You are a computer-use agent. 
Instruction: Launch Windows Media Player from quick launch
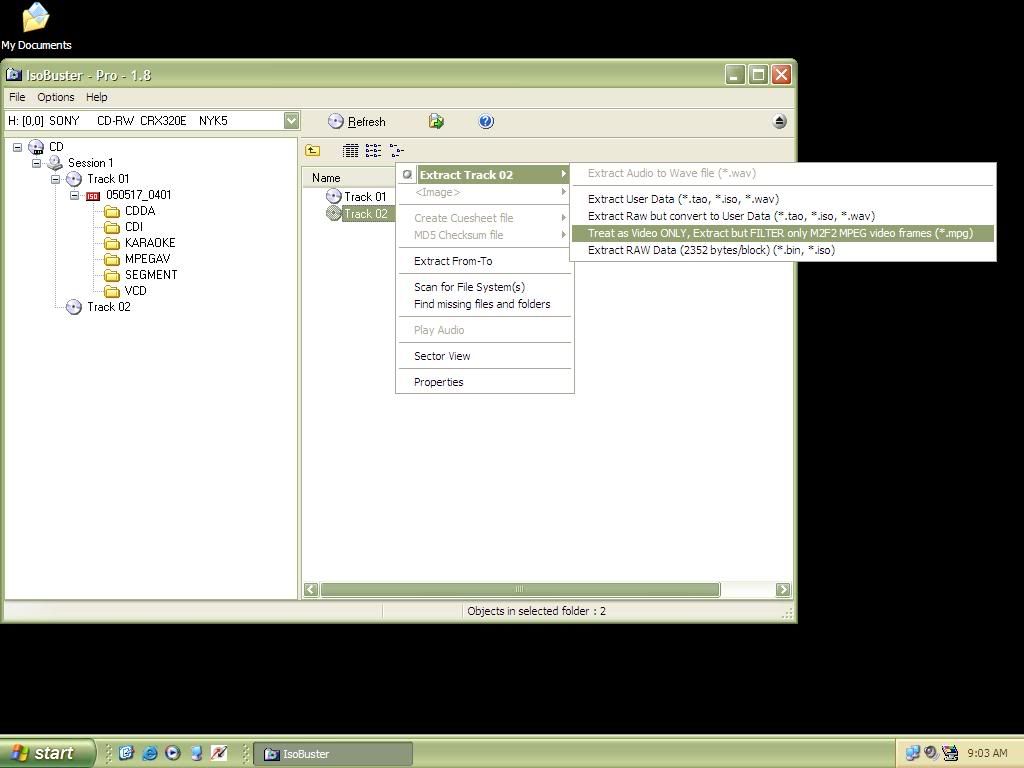172,753
